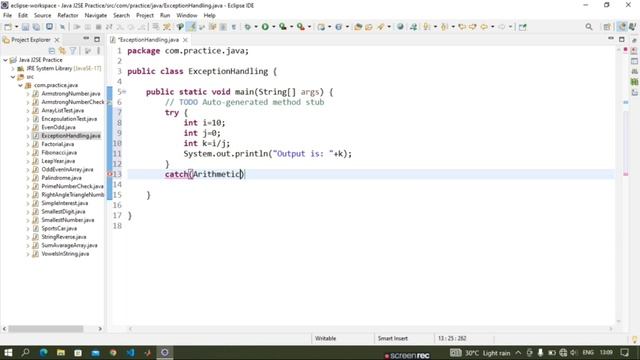Click Link with Editor icon

62,51
